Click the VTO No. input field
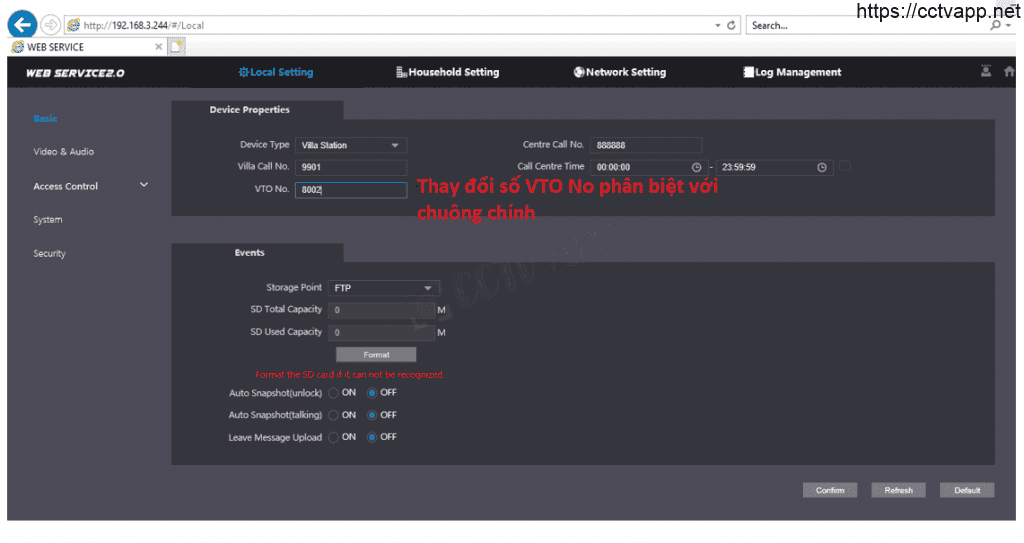 (351, 190)
